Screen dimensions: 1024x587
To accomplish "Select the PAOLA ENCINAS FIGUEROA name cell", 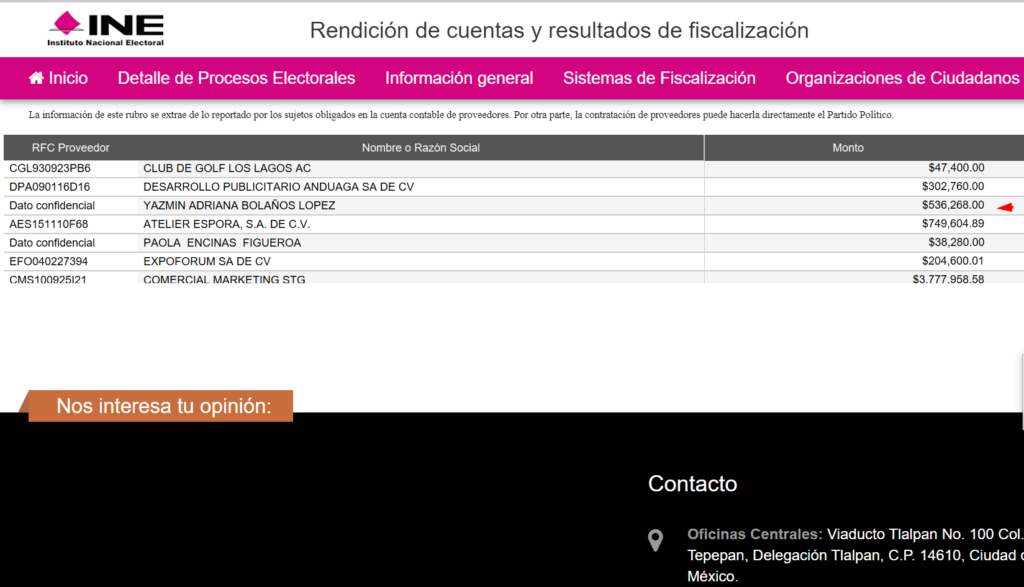I will click(x=222, y=243).
